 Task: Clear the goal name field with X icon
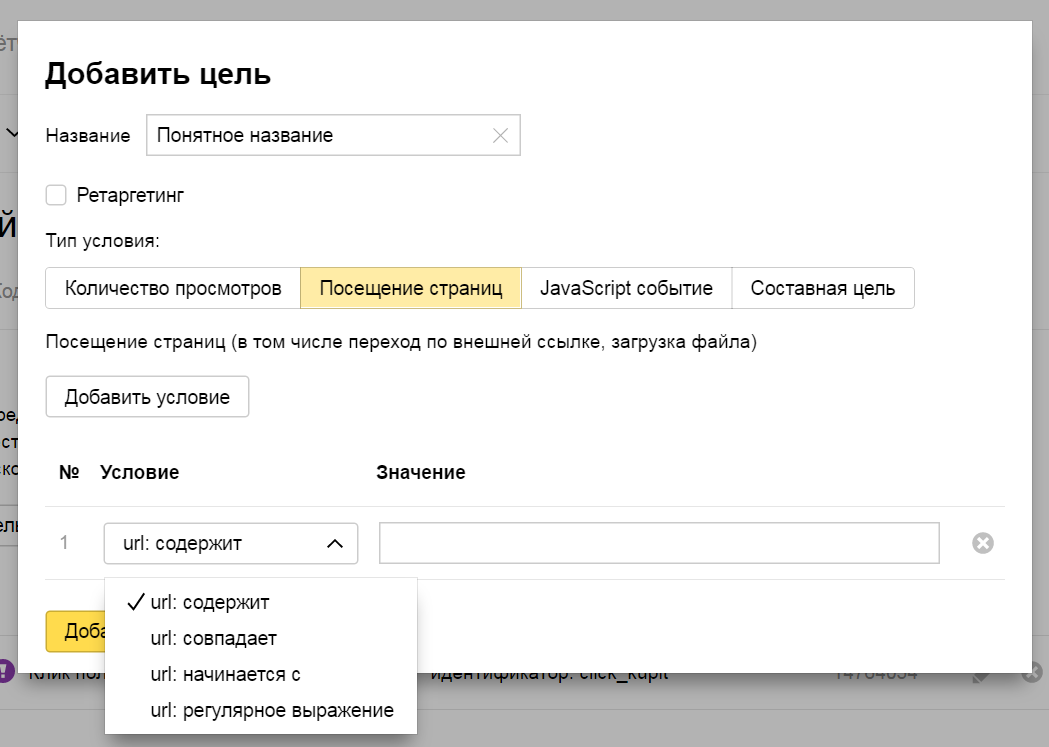(501, 136)
